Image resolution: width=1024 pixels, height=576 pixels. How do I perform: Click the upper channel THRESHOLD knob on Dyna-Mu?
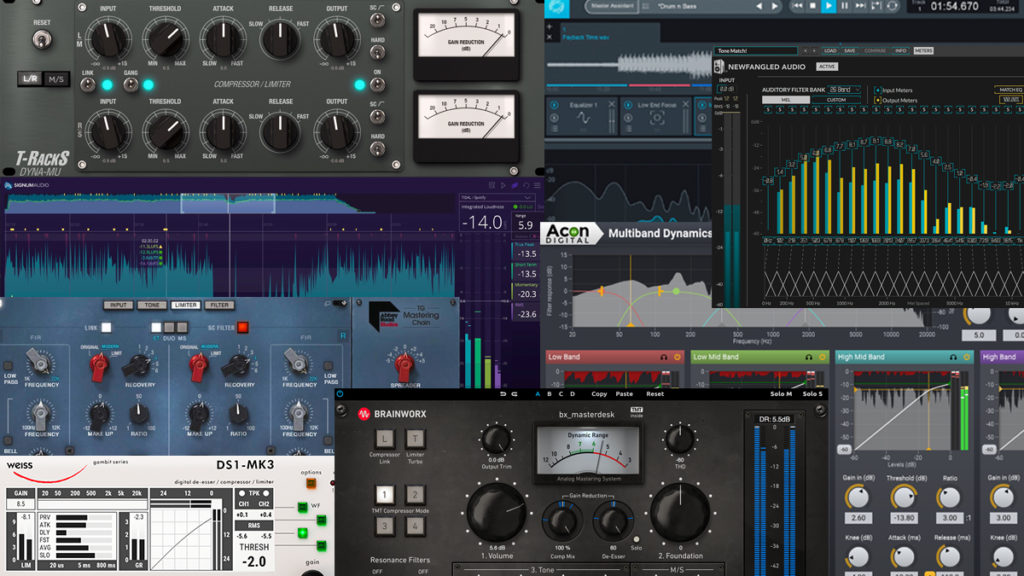[x=165, y=39]
